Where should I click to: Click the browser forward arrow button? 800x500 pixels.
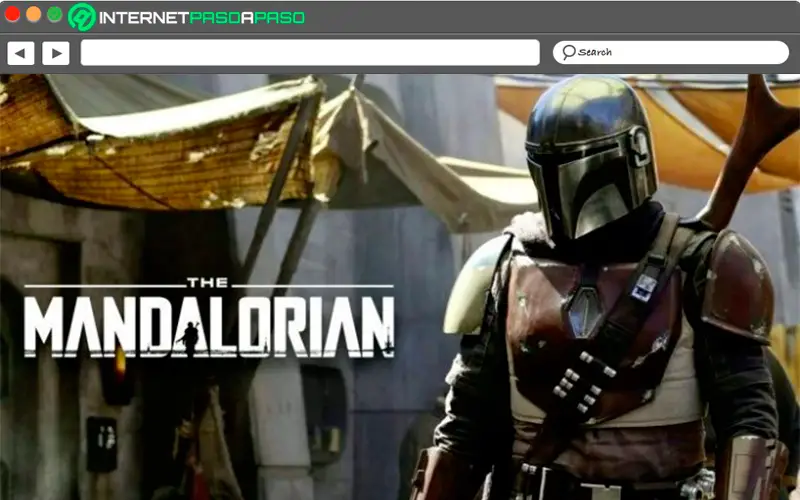click(56, 53)
